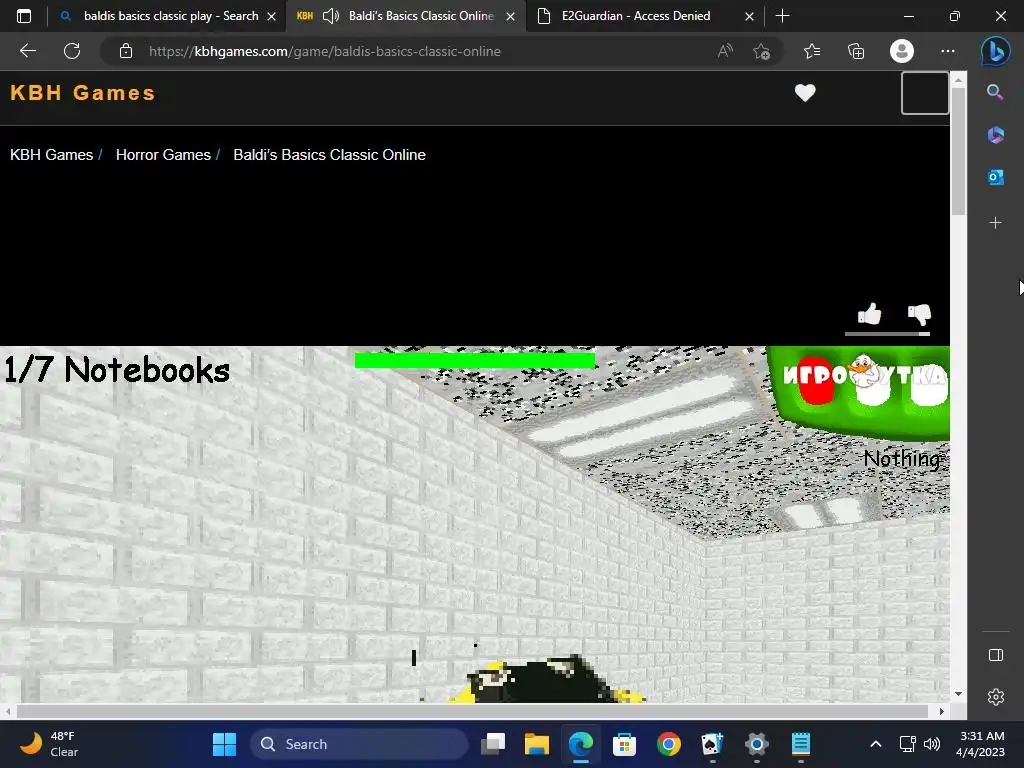1024x768 pixels.
Task: Open Settings gear app in taskbar
Action: pos(756,744)
